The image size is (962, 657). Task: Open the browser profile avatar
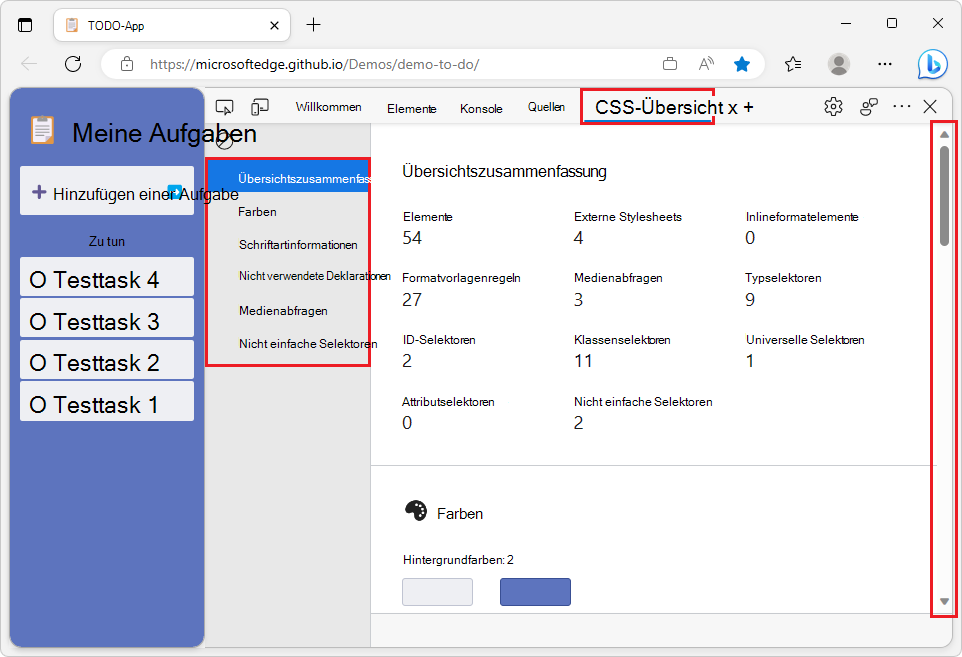click(x=840, y=63)
